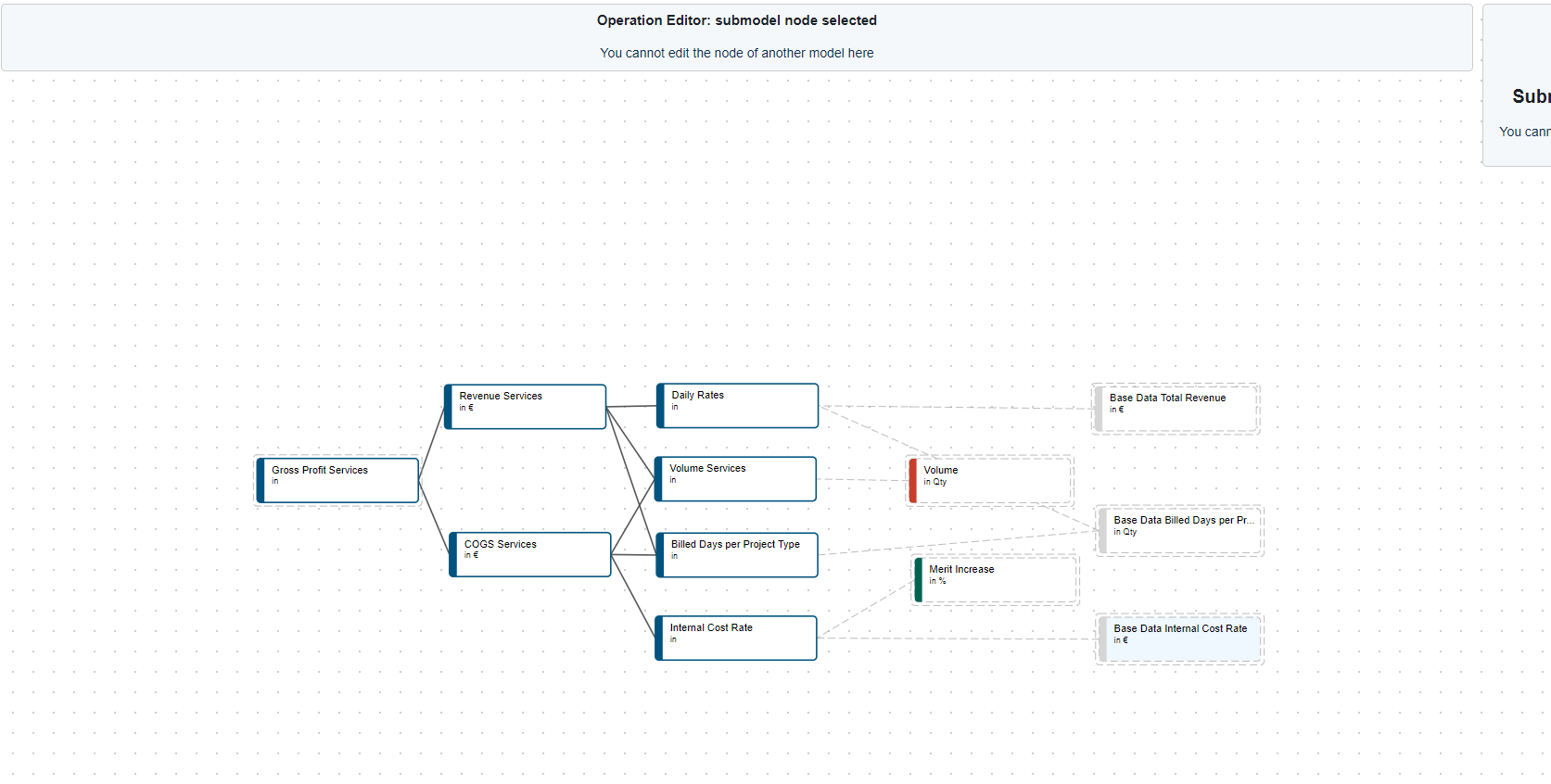Click the Merit Increase node in %
Viewport: 1551px width, 784px height.
tap(998, 580)
